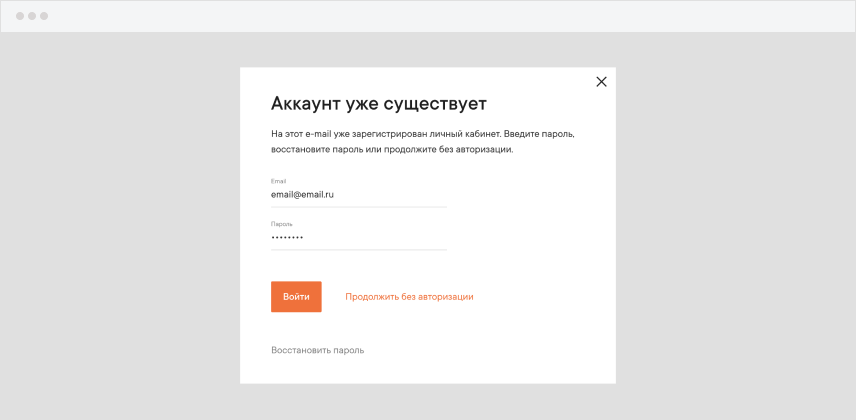Click the masked password dots
The width and height of the screenshot is (856, 420).
pyautogui.click(x=287, y=238)
